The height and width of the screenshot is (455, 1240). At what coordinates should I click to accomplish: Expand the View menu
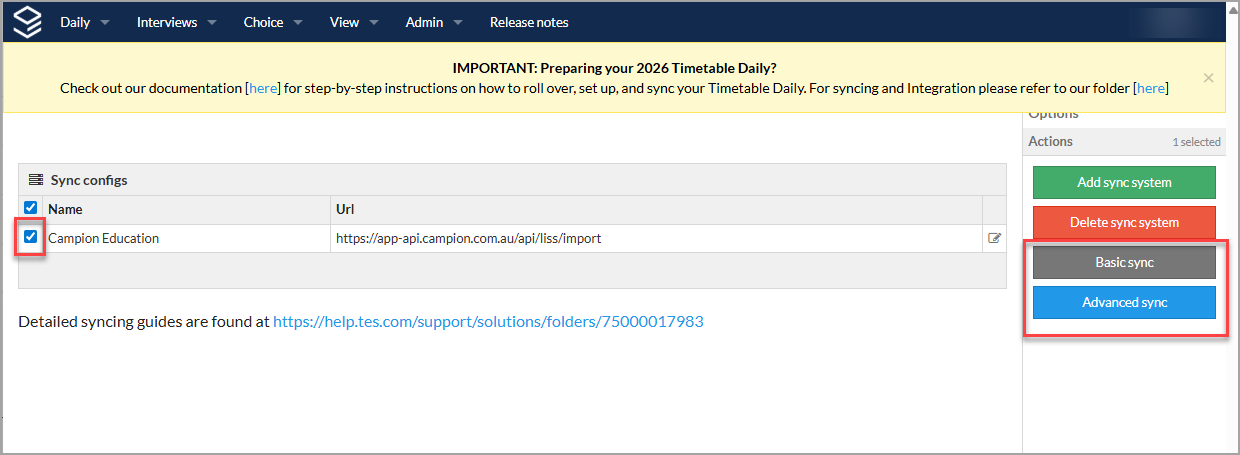354,22
